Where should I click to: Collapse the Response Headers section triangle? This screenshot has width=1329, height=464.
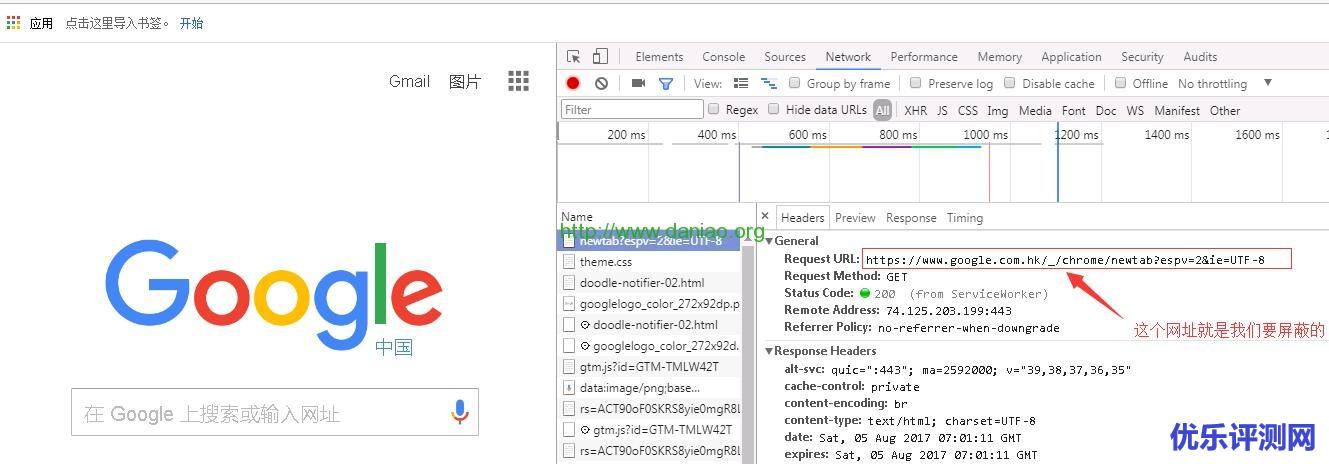pos(769,351)
